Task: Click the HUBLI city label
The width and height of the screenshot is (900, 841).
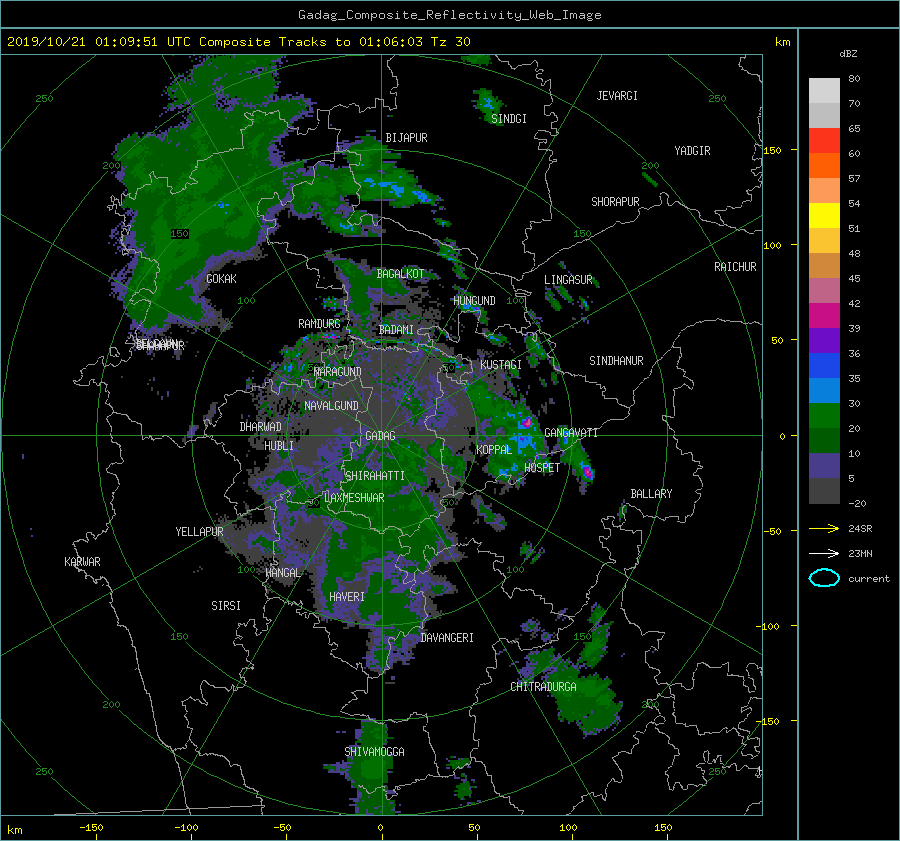Action: (279, 445)
